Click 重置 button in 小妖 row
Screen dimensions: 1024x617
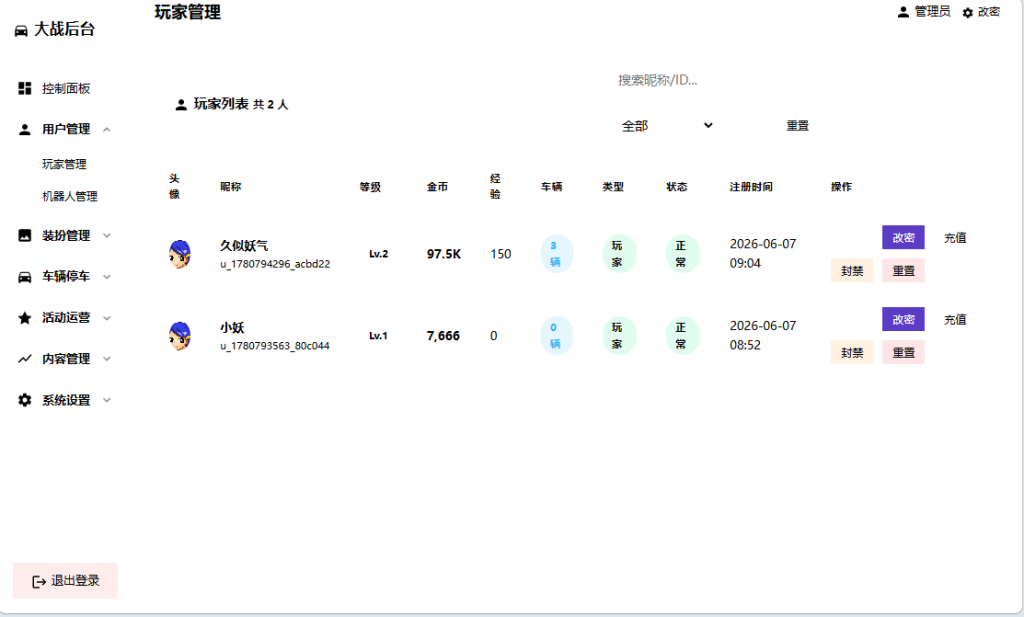pos(903,353)
